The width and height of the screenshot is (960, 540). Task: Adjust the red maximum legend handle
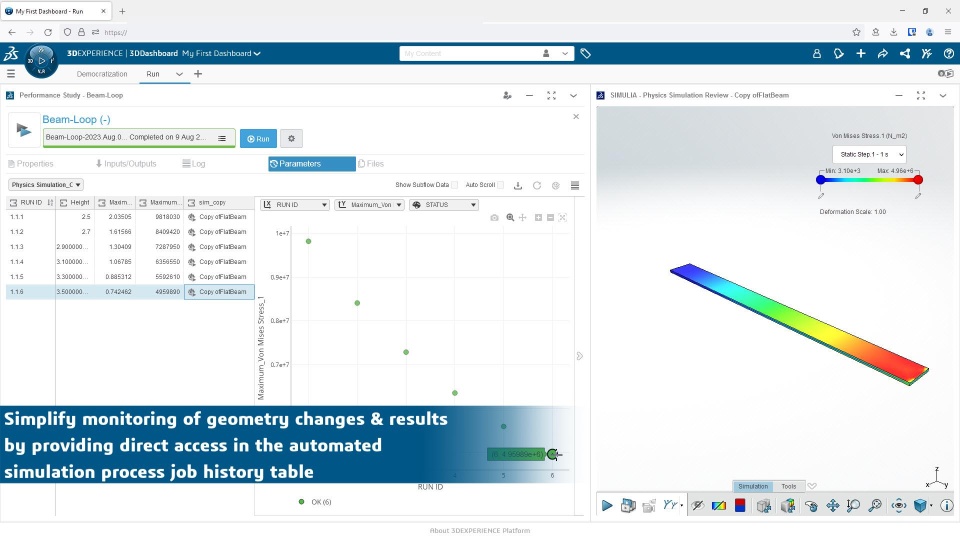tap(918, 179)
